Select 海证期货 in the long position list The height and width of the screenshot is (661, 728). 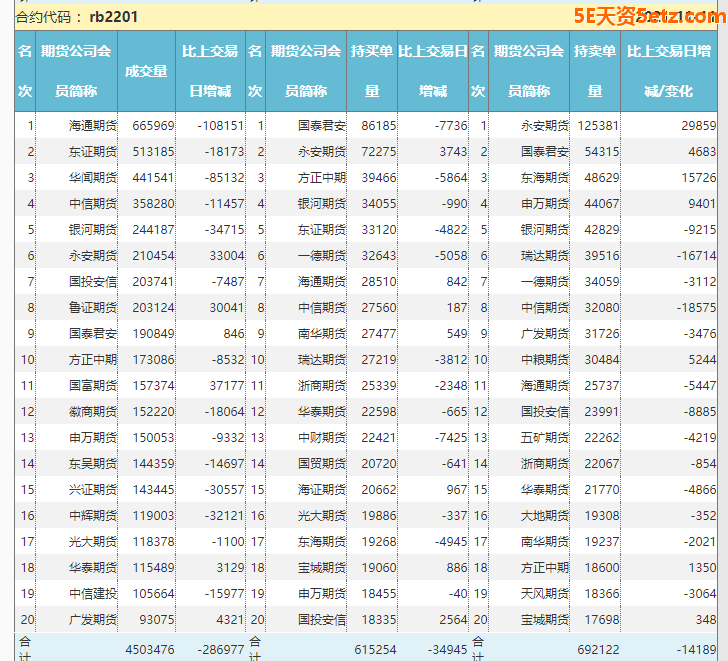[322, 489]
